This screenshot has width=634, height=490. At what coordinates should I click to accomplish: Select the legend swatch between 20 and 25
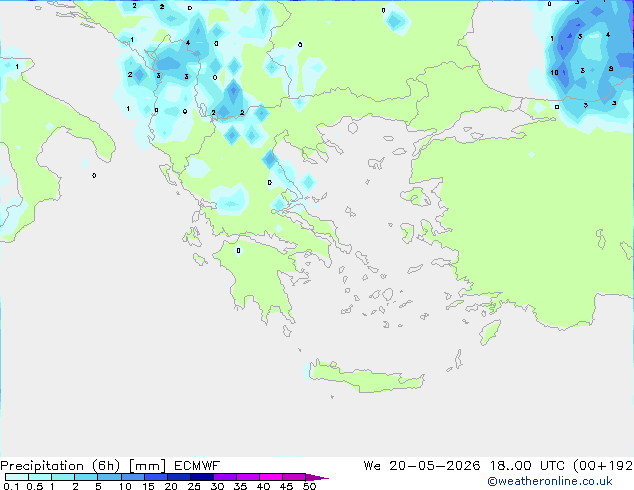coord(179,477)
